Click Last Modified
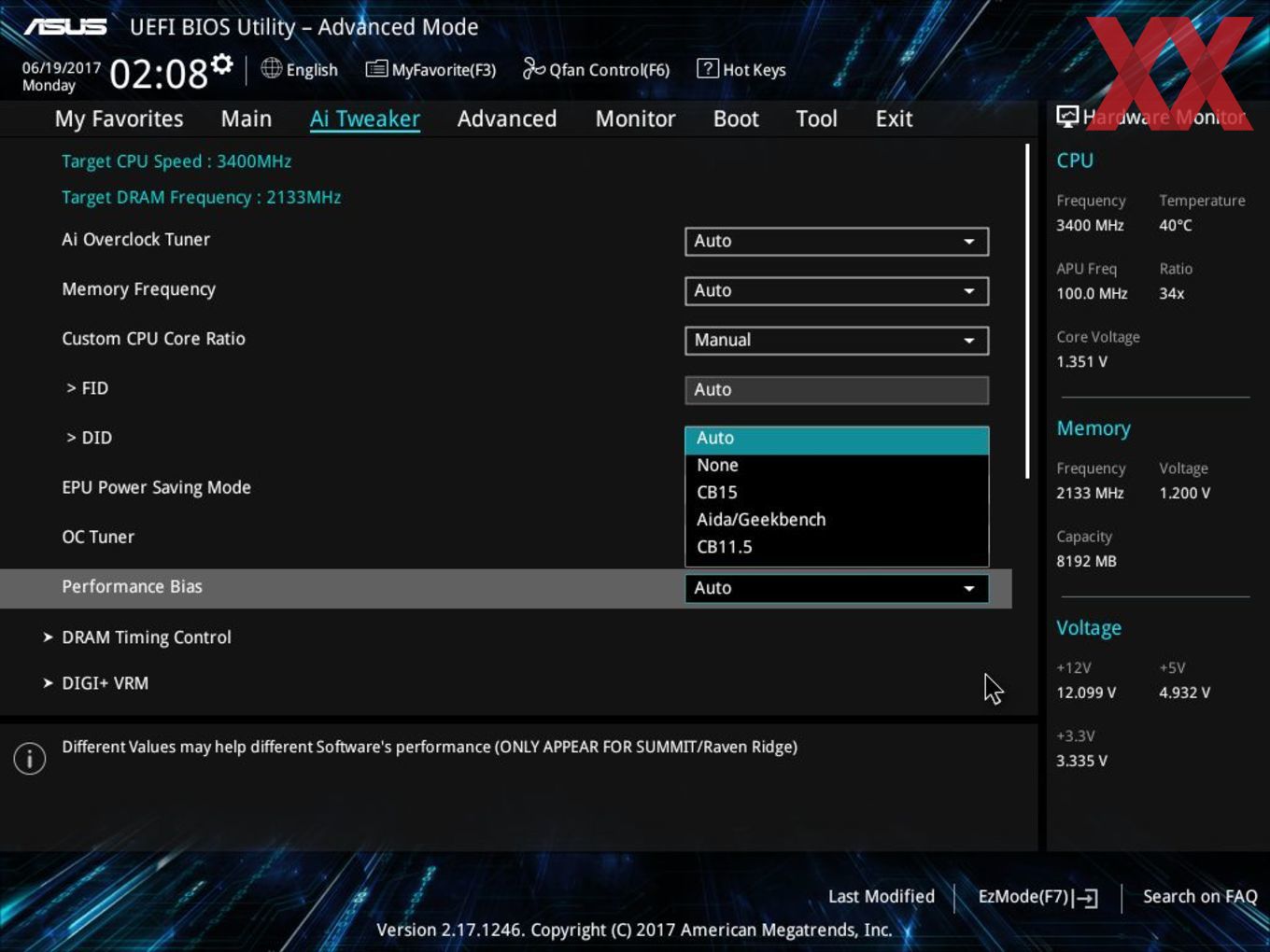Image resolution: width=1270 pixels, height=952 pixels. coord(881,896)
